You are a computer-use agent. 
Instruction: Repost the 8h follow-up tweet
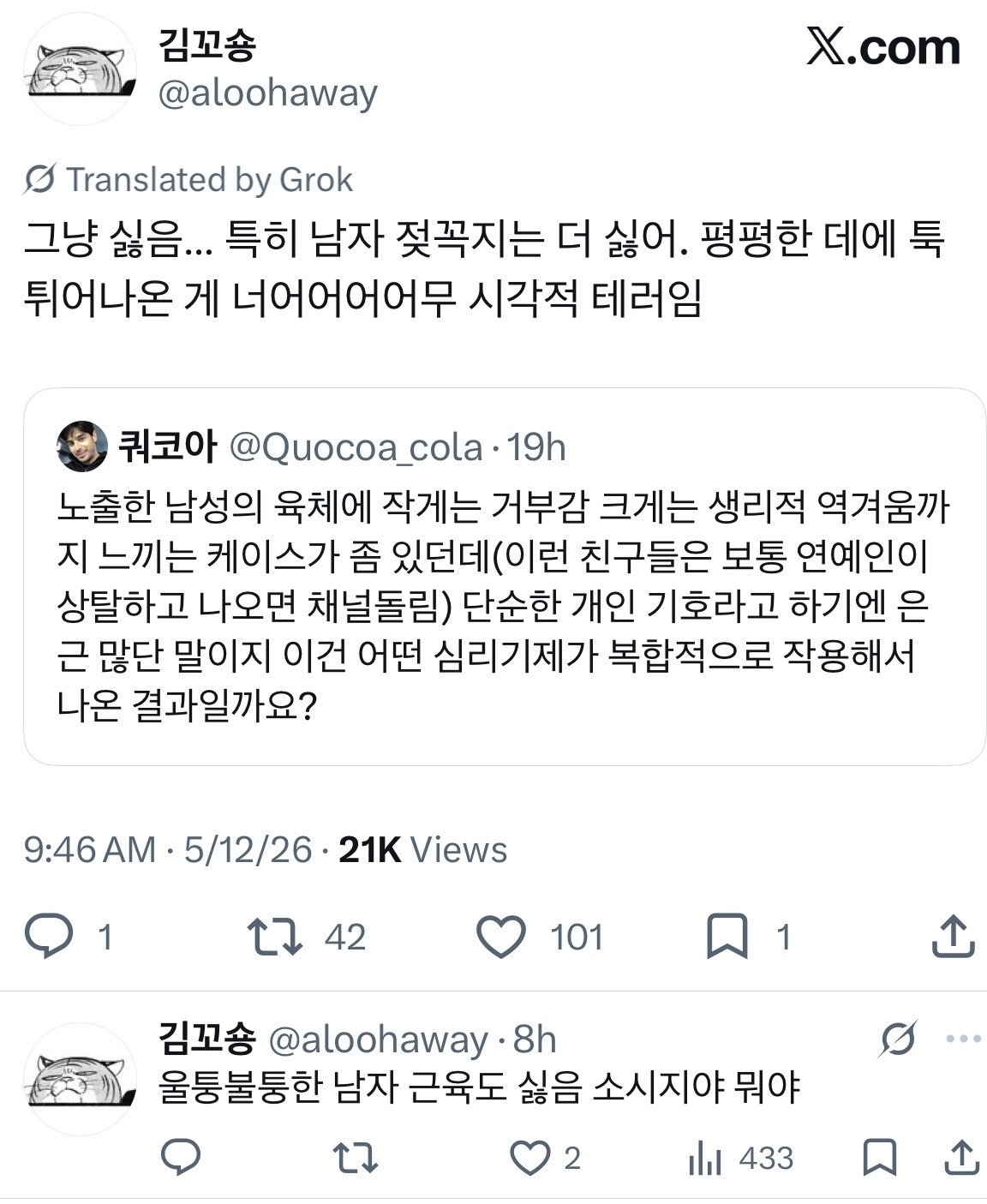click(x=355, y=1158)
